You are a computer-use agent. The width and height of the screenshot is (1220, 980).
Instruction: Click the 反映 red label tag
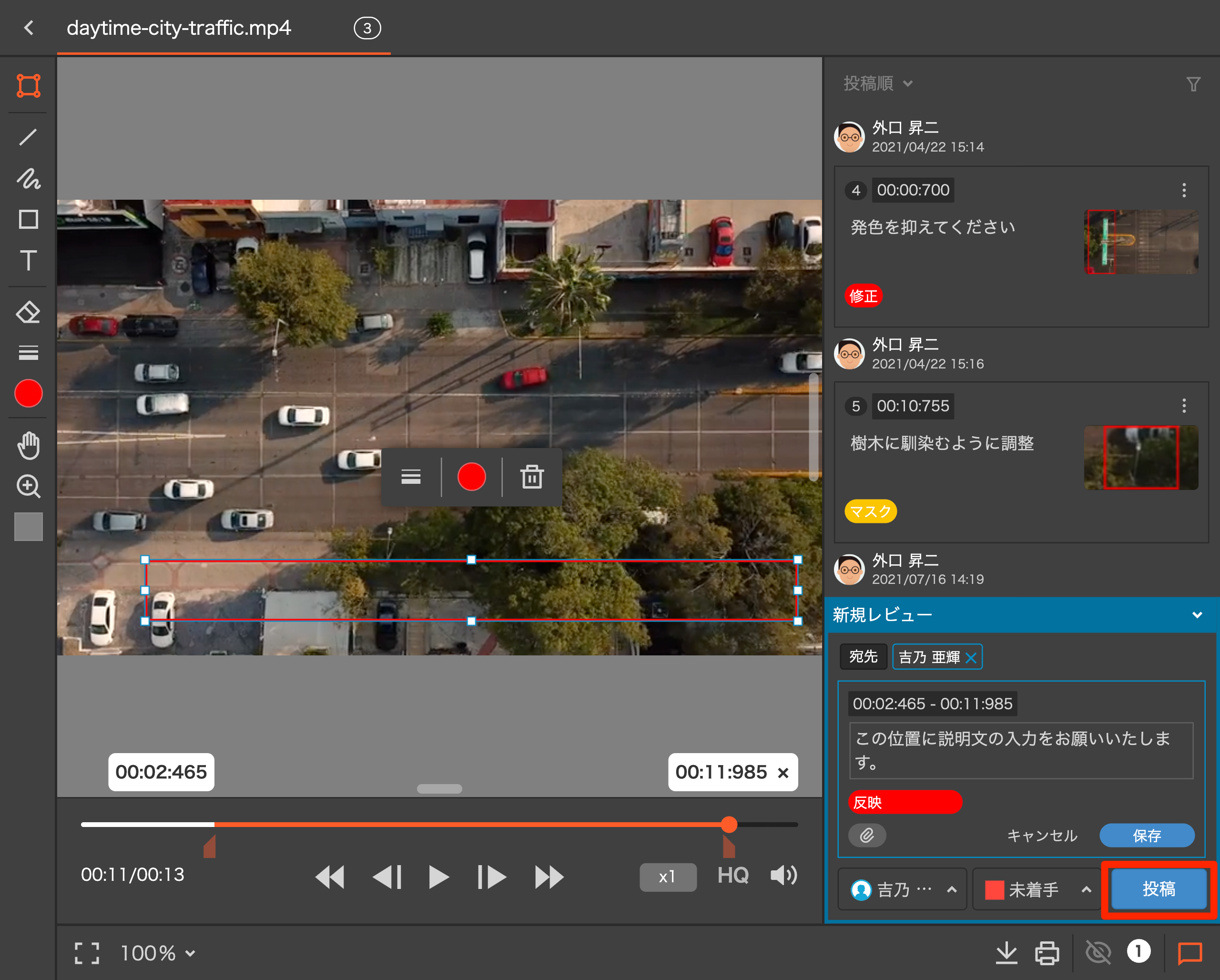point(905,802)
